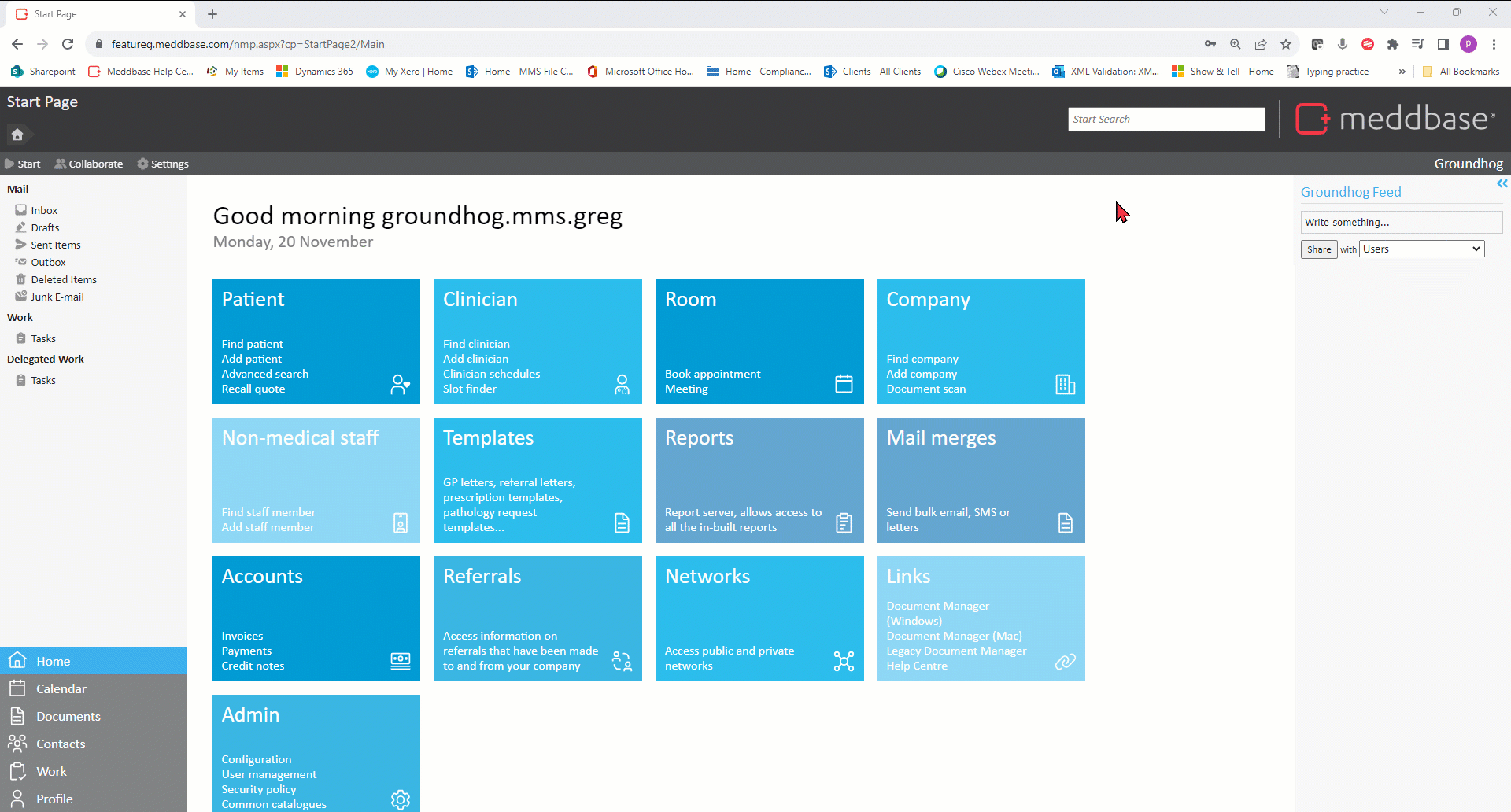Bookmark this page with the star icon
The width and height of the screenshot is (1511, 812).
tap(1286, 44)
